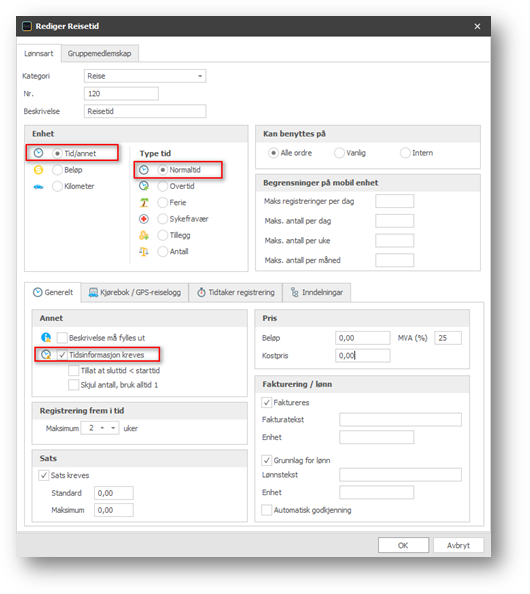Cancel with the Avbryt button
530x594 pixels.
coord(458,545)
